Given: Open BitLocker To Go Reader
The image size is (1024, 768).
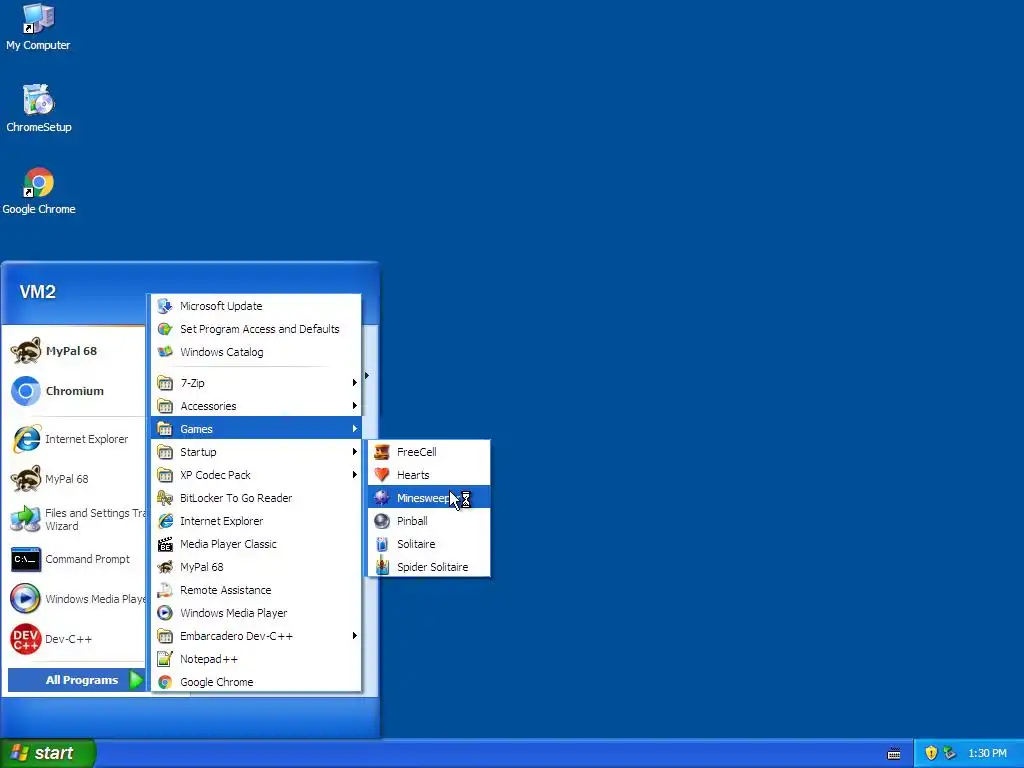Looking at the screenshot, I should [x=256, y=498].
